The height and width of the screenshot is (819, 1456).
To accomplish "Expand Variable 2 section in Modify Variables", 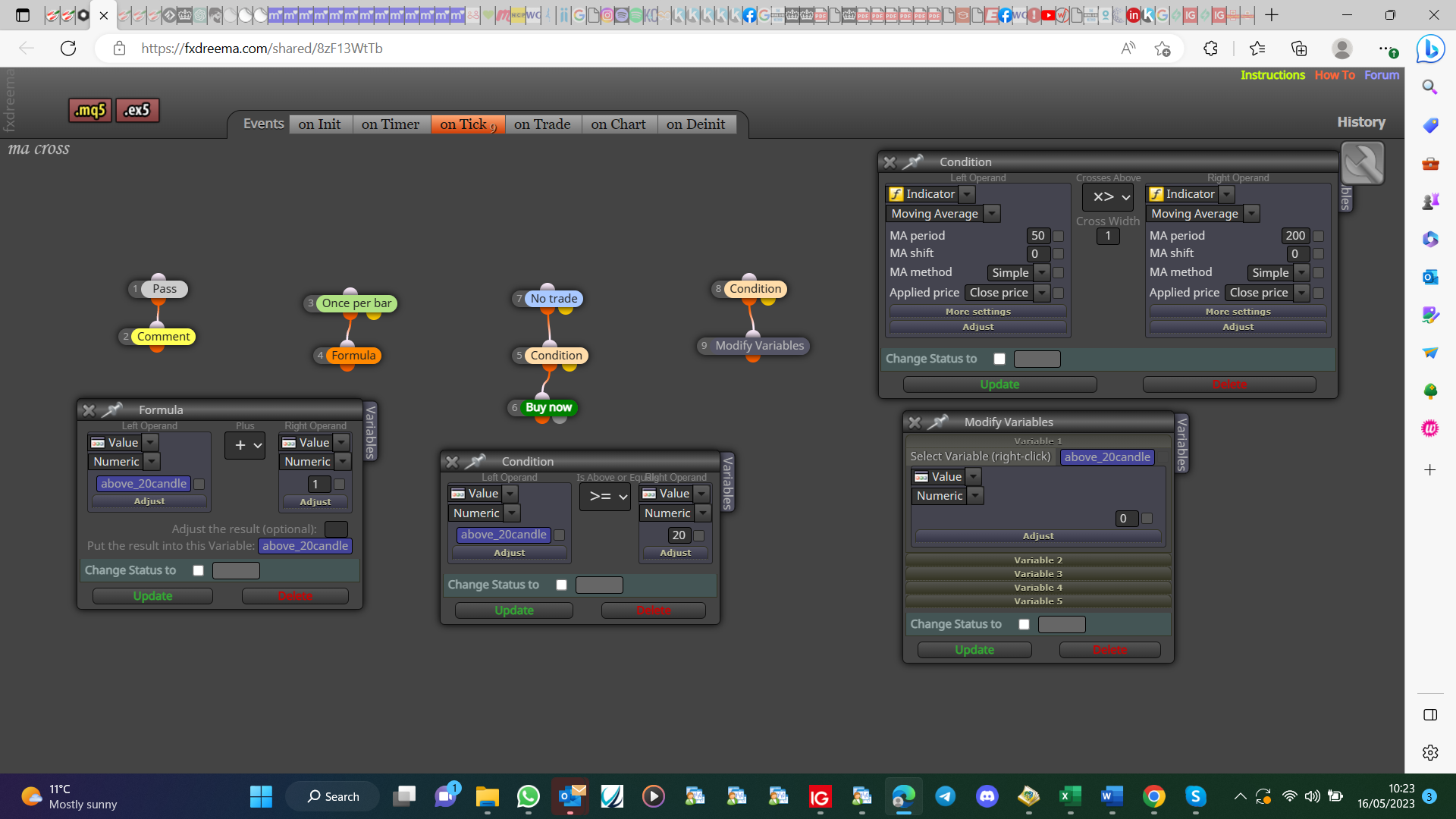I will (x=1038, y=560).
